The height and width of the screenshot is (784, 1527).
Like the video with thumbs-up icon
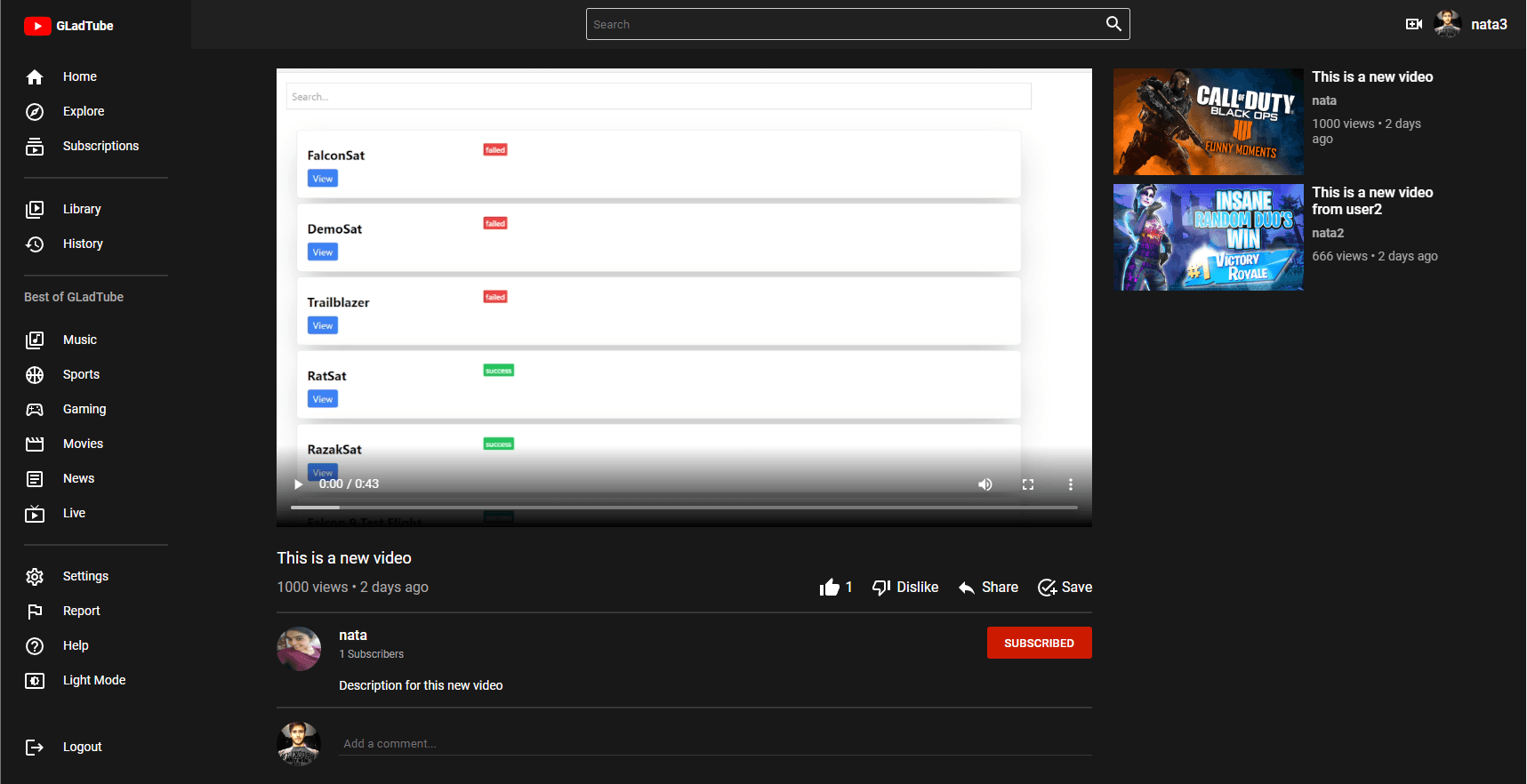click(x=830, y=588)
